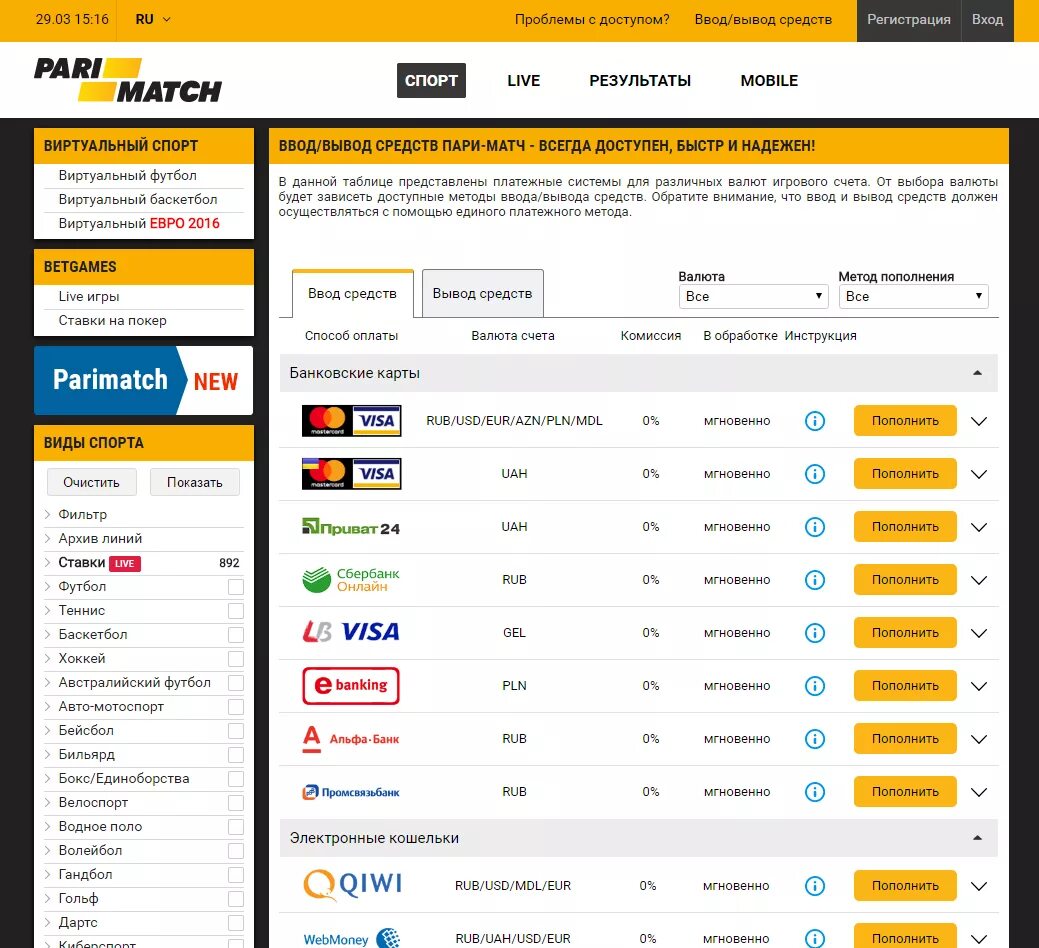Click the Показать button
Viewport: 1039px width, 948px height.
(195, 482)
